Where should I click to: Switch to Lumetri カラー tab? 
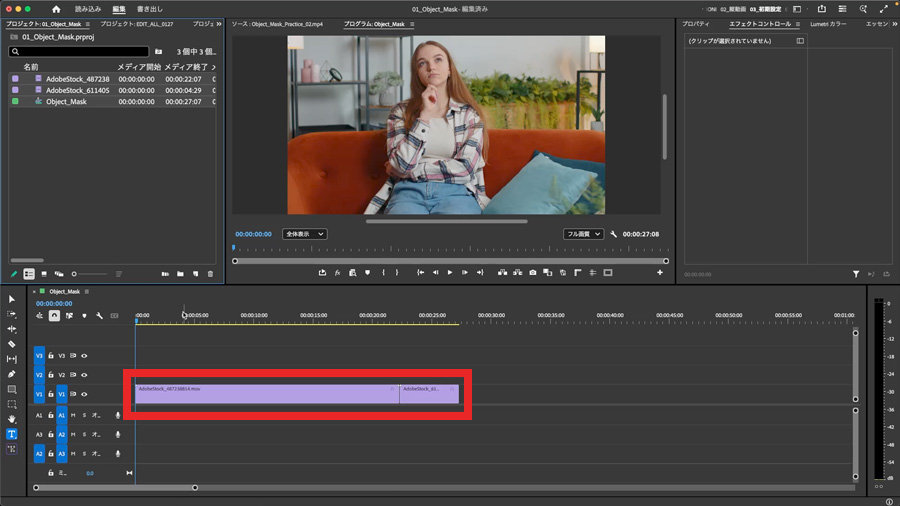[828, 24]
